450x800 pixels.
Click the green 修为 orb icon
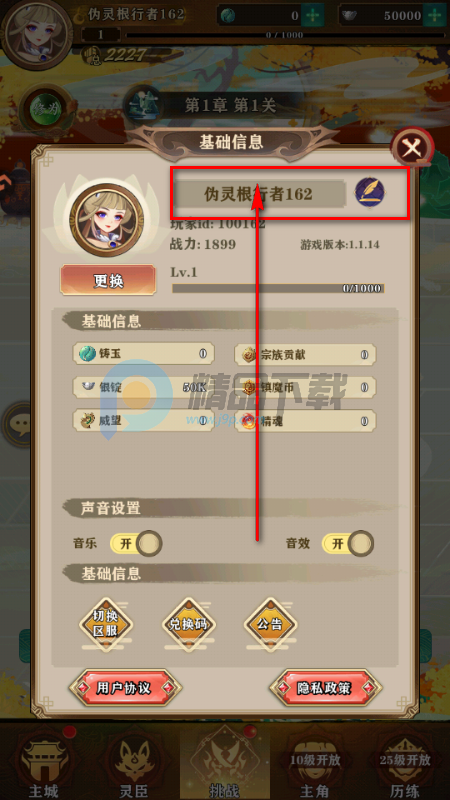click(46, 110)
